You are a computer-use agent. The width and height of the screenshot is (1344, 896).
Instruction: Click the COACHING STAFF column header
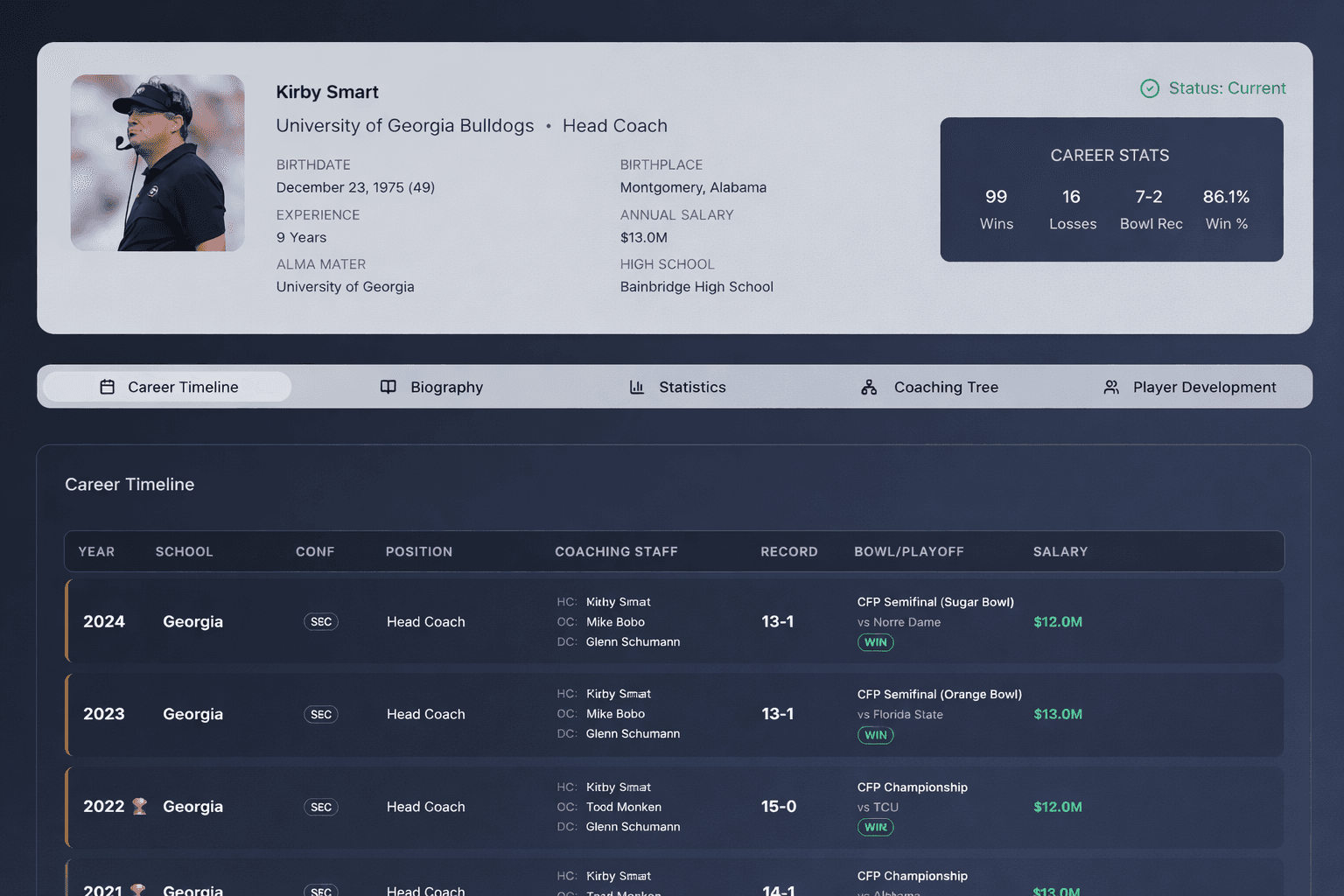point(616,551)
